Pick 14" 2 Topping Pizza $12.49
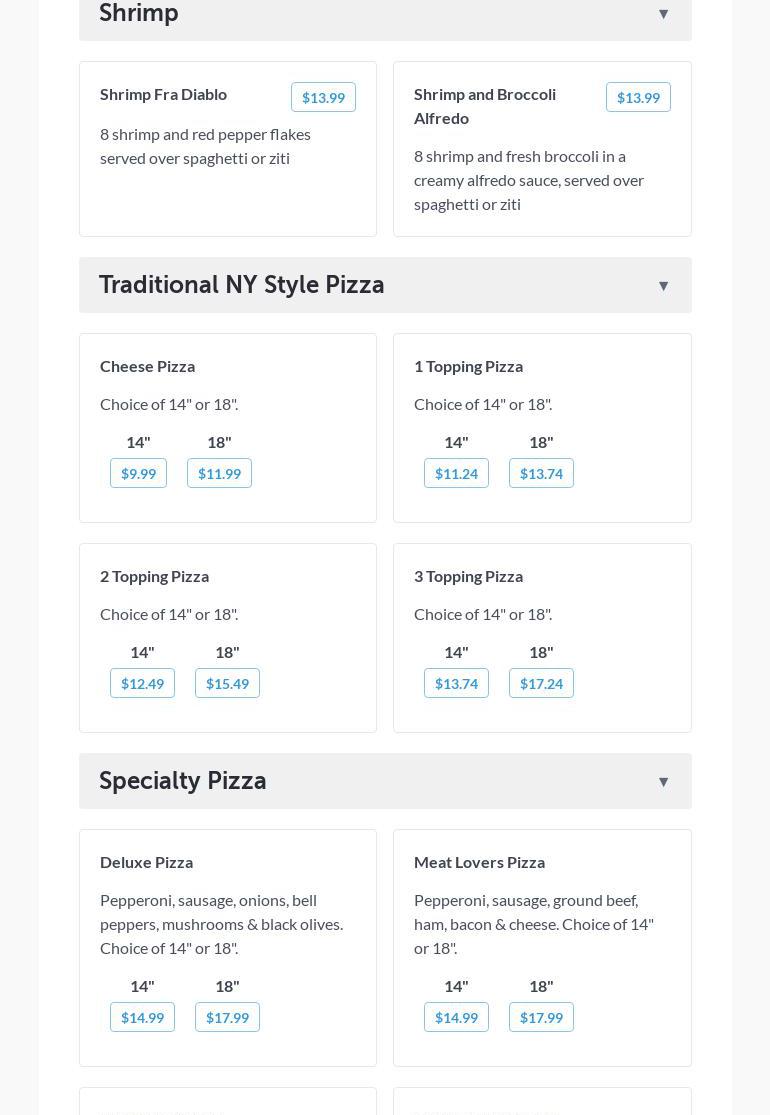This screenshot has height=1115, width=770. 142,683
